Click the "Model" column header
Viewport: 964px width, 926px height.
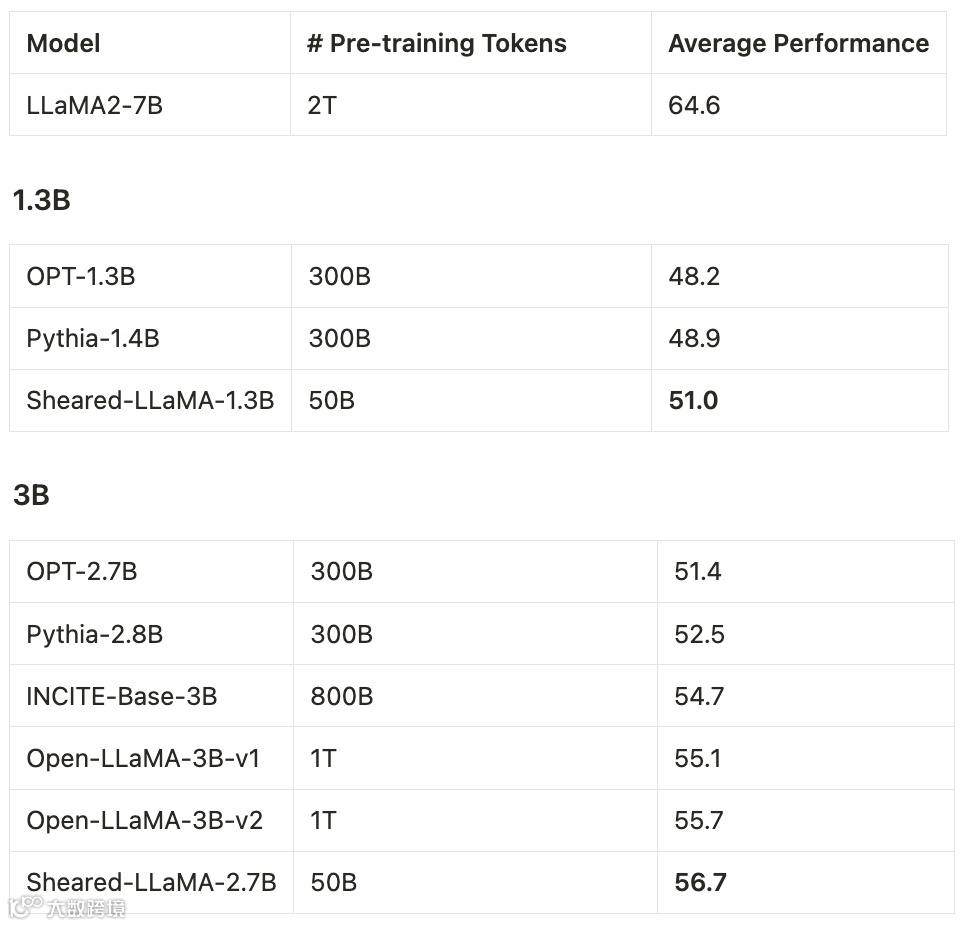[63, 44]
